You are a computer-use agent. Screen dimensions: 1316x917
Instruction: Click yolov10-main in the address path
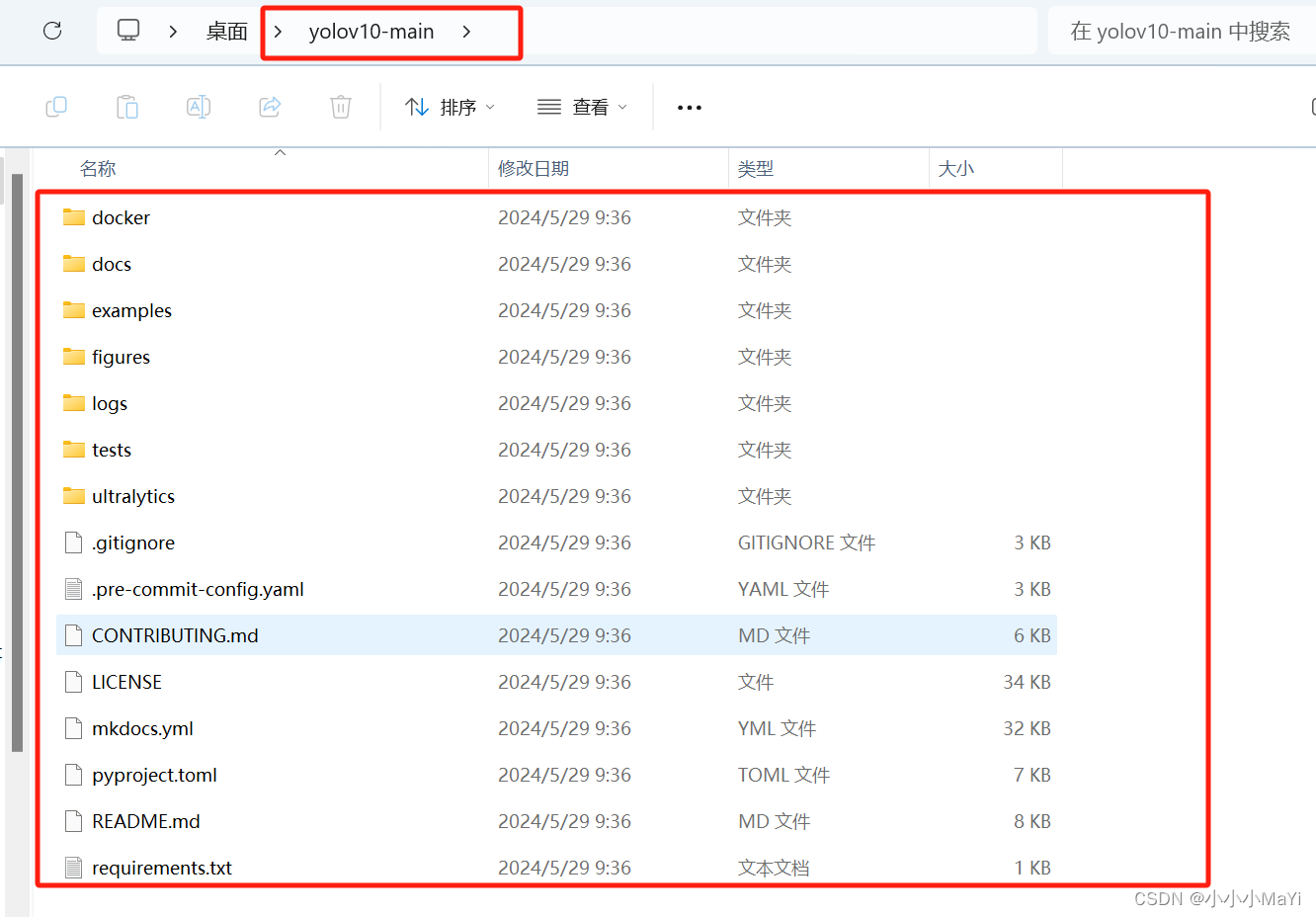click(x=371, y=32)
